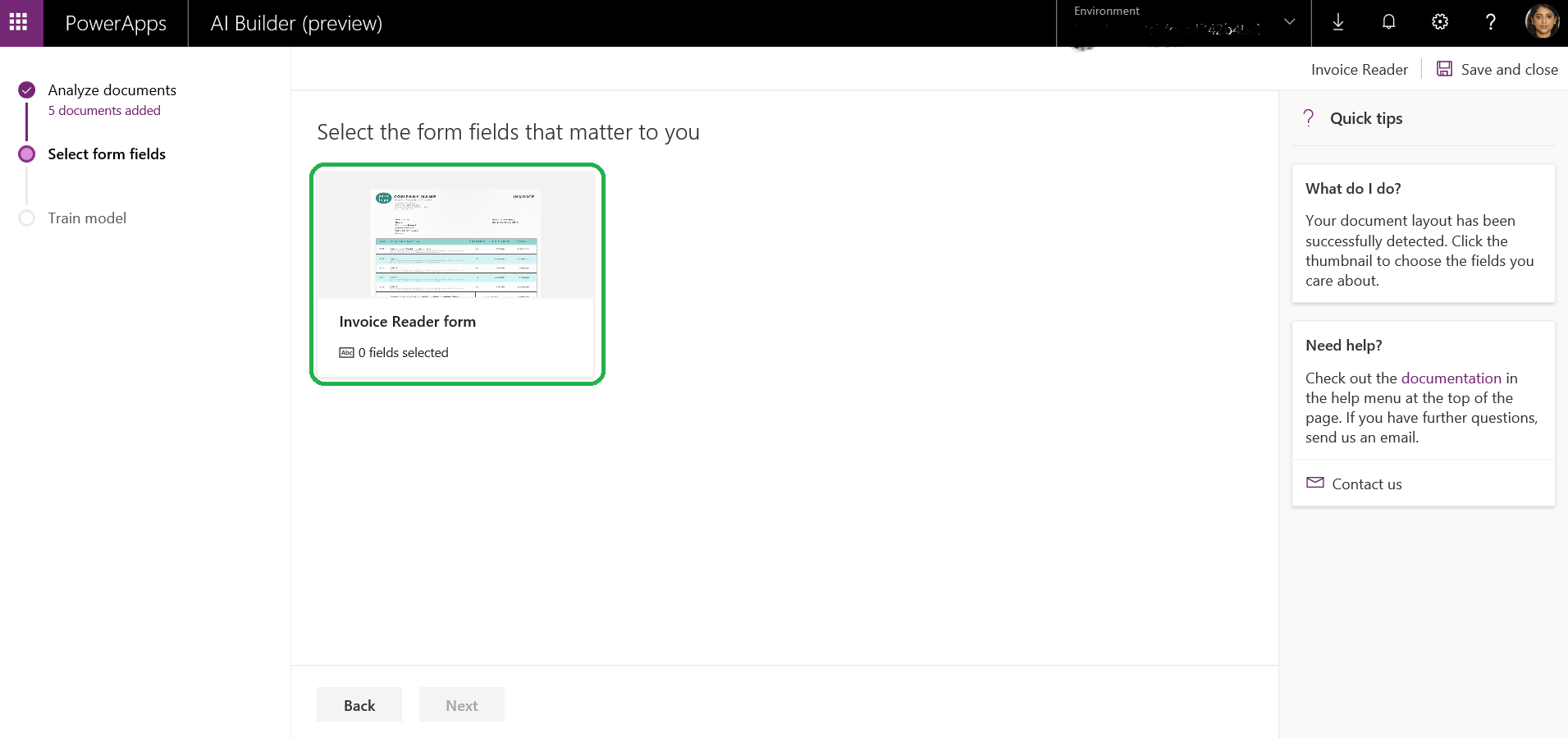Open the user profile avatar

pyautogui.click(x=1541, y=22)
